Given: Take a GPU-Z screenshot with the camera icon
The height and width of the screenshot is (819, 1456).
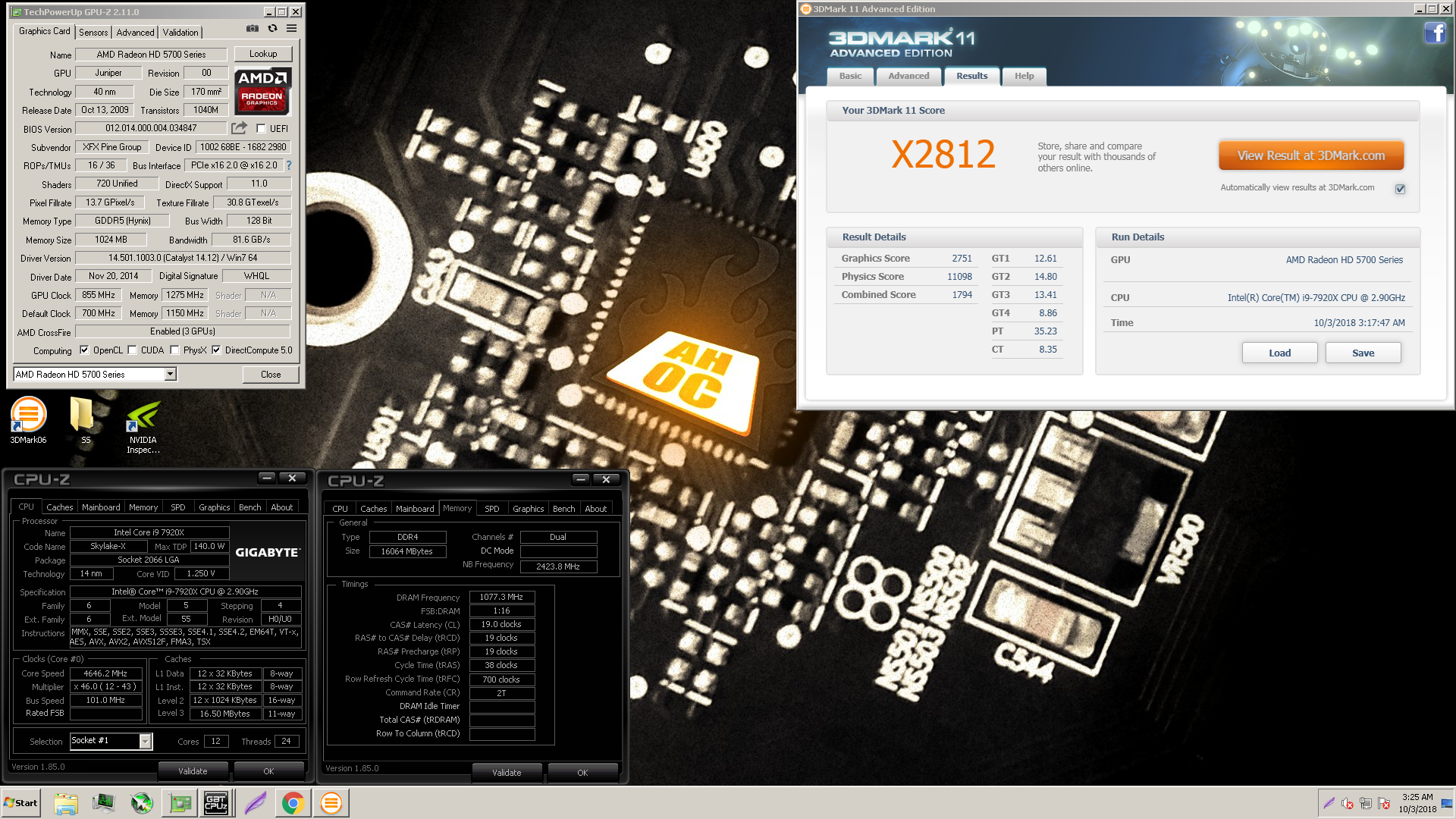Looking at the screenshot, I should coord(252,29).
